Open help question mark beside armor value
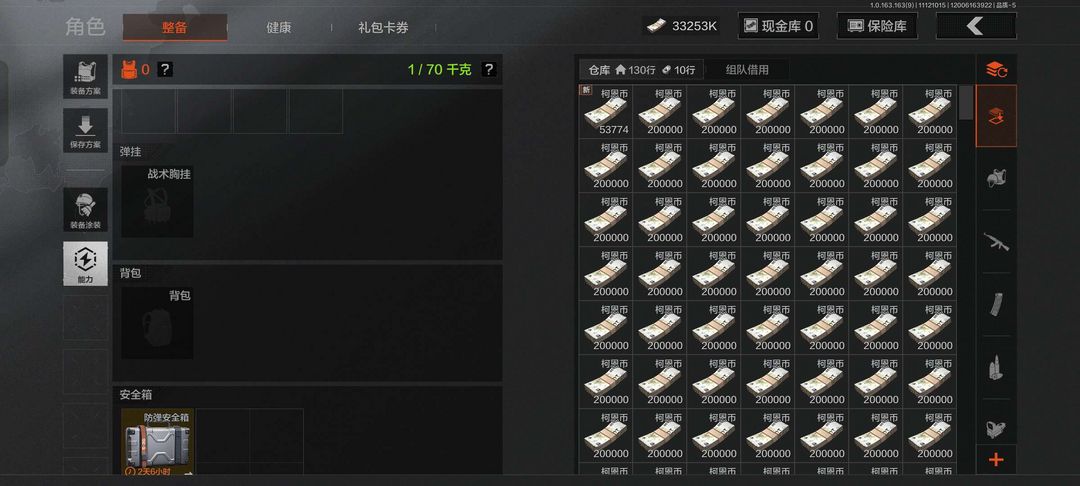Screen dimensions: 1080x486 (x=165, y=70)
